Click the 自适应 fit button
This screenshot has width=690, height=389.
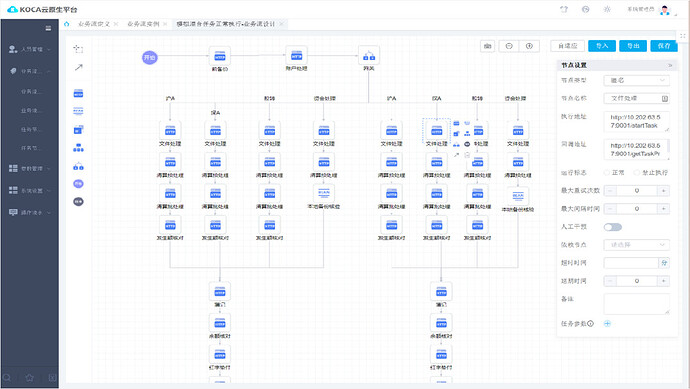pyautogui.click(x=568, y=46)
